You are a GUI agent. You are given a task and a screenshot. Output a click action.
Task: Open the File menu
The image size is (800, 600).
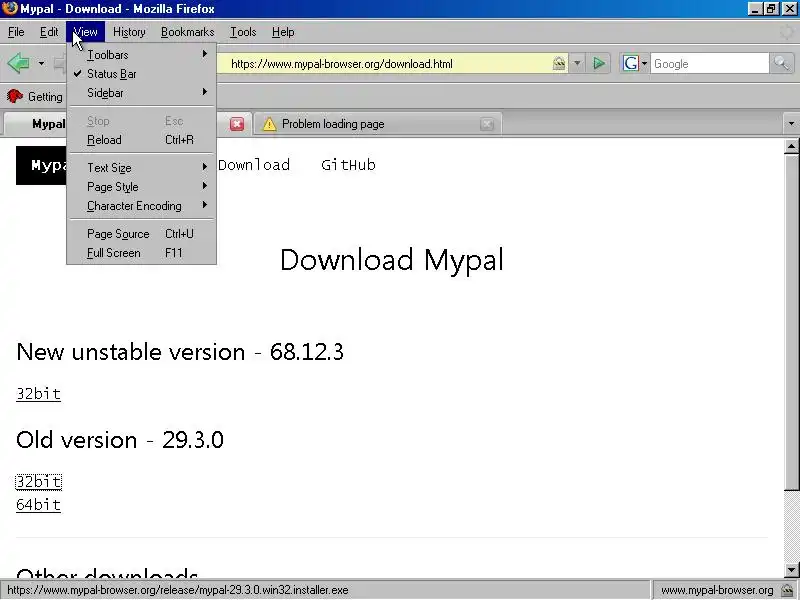point(16,32)
